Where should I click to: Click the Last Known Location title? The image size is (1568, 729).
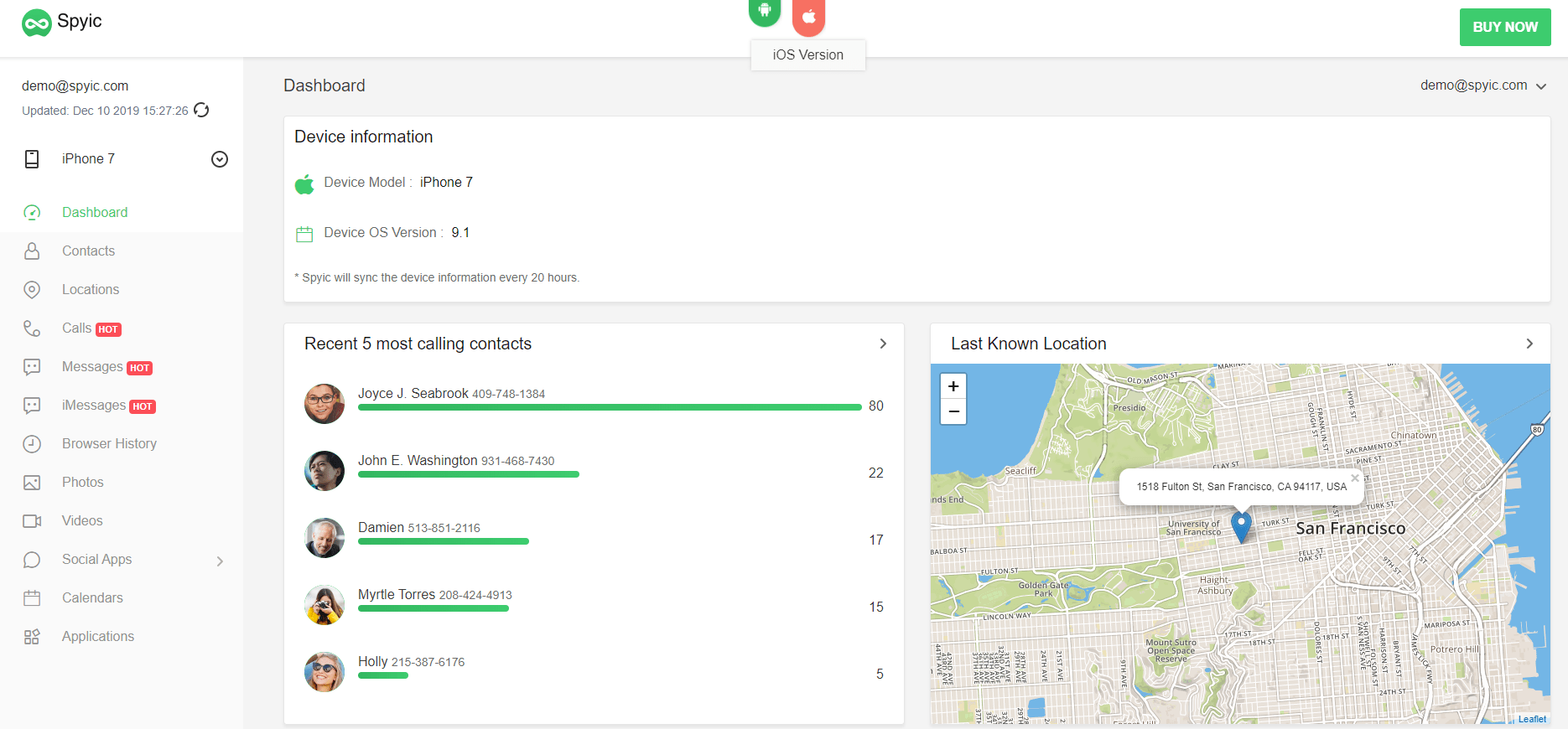tap(1029, 344)
